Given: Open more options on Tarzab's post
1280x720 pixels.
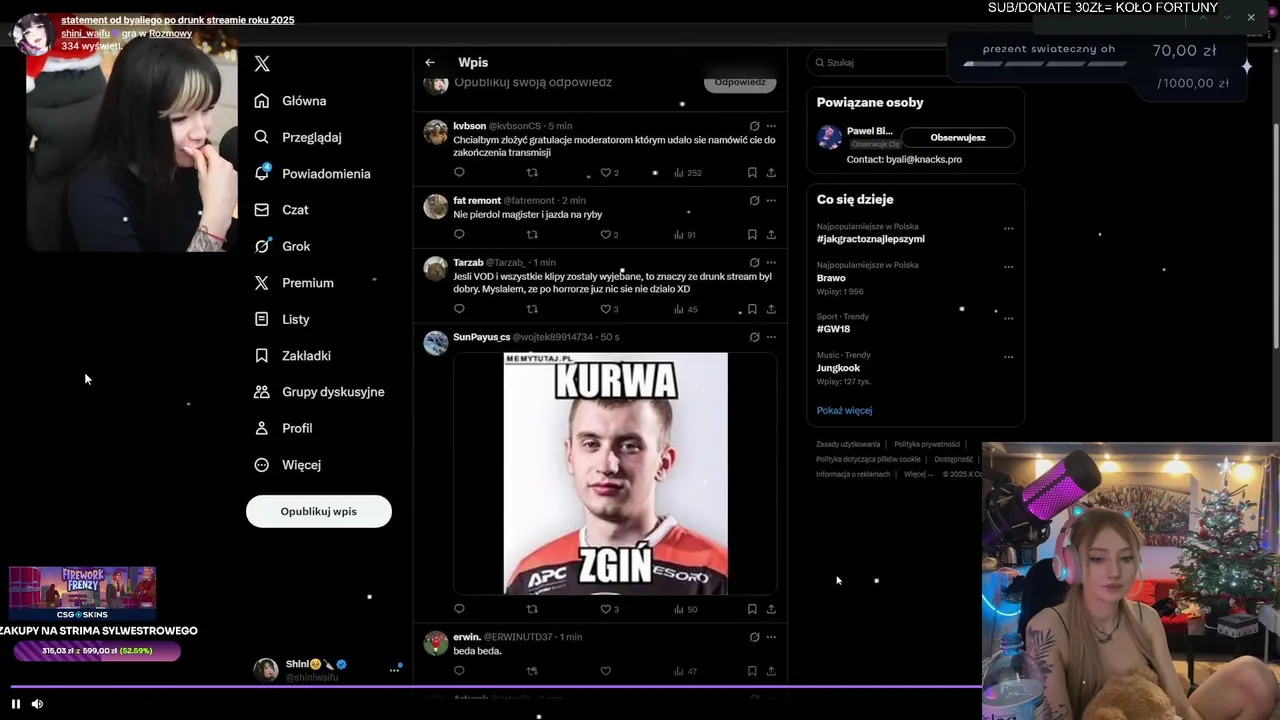Looking at the screenshot, I should (771, 262).
